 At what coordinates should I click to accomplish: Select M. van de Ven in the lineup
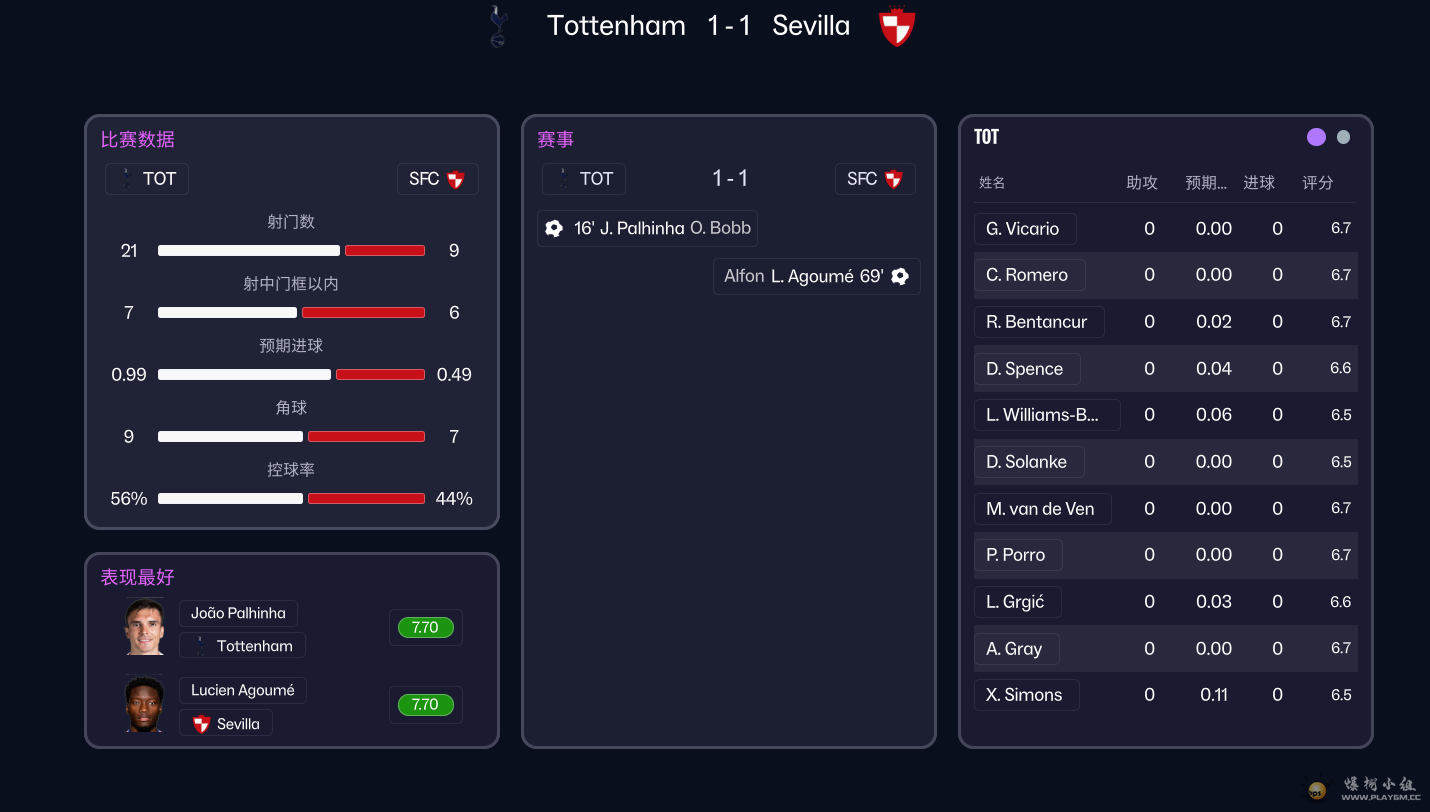(1041, 509)
